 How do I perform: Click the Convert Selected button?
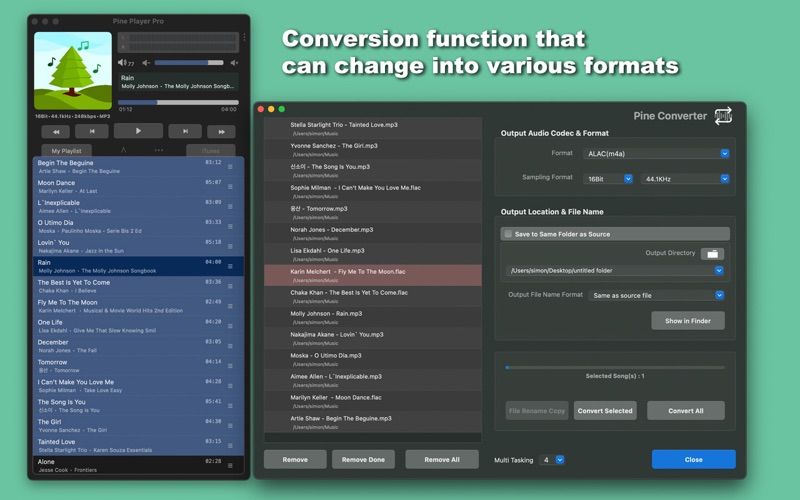(x=605, y=411)
